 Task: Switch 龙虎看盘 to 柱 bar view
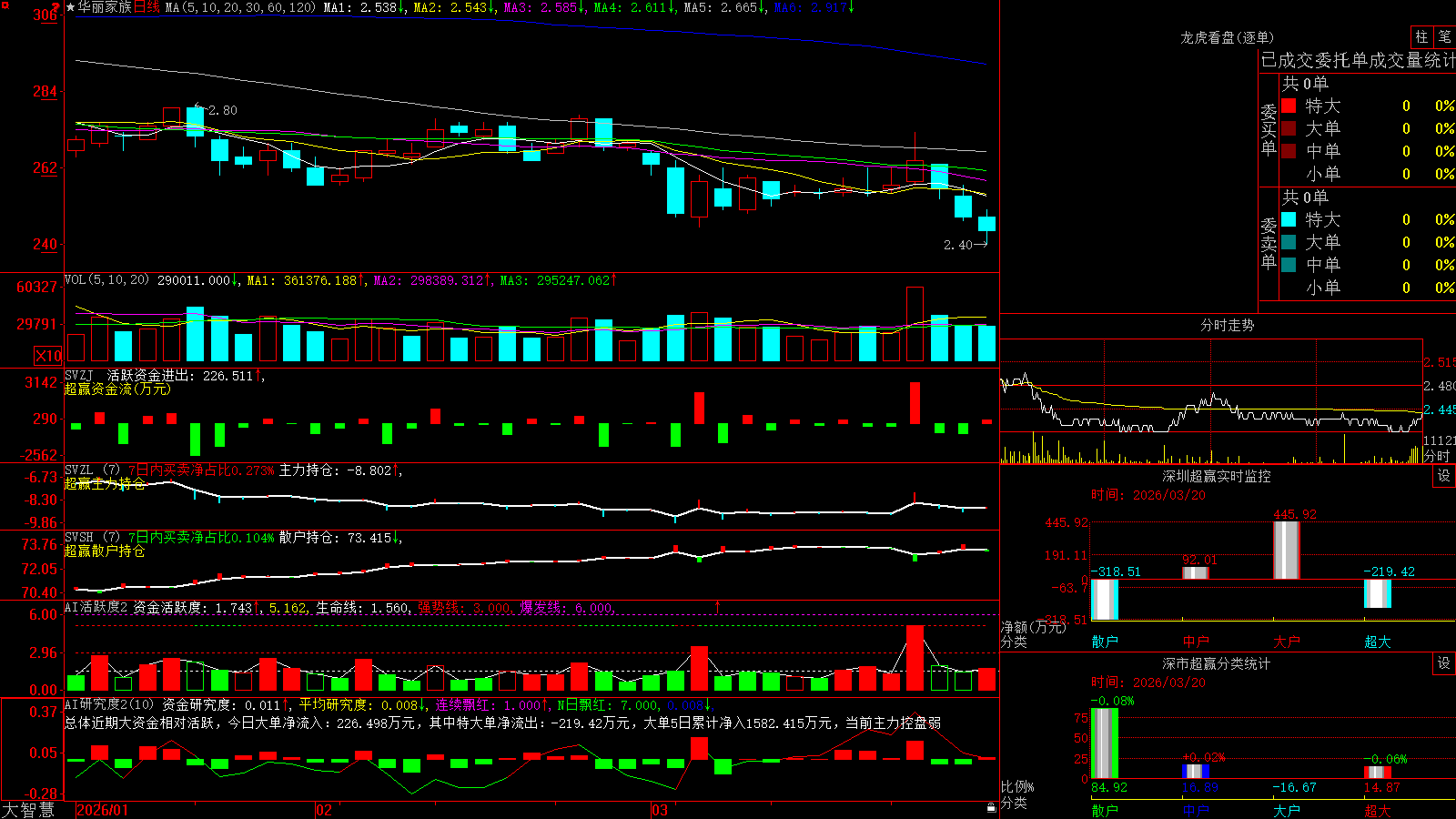coord(1421,36)
